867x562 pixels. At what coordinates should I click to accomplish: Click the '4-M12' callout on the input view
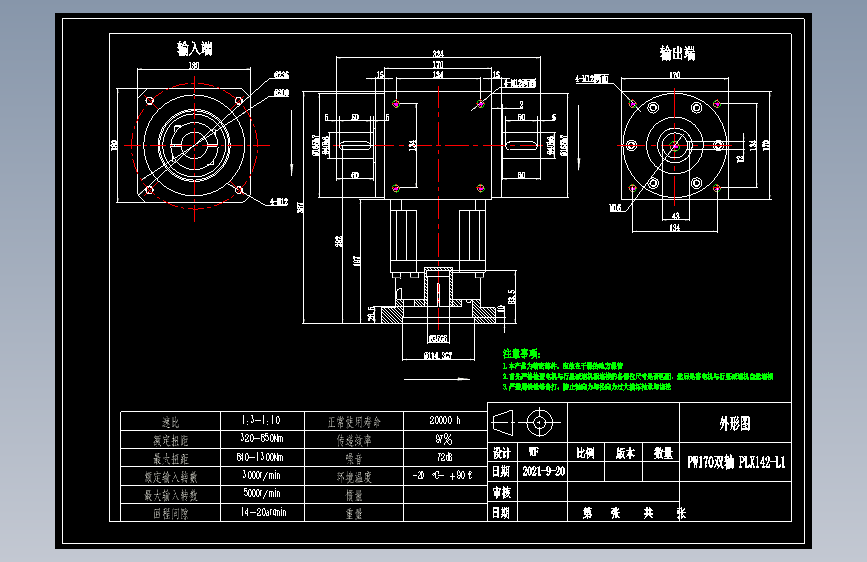pyautogui.click(x=279, y=202)
